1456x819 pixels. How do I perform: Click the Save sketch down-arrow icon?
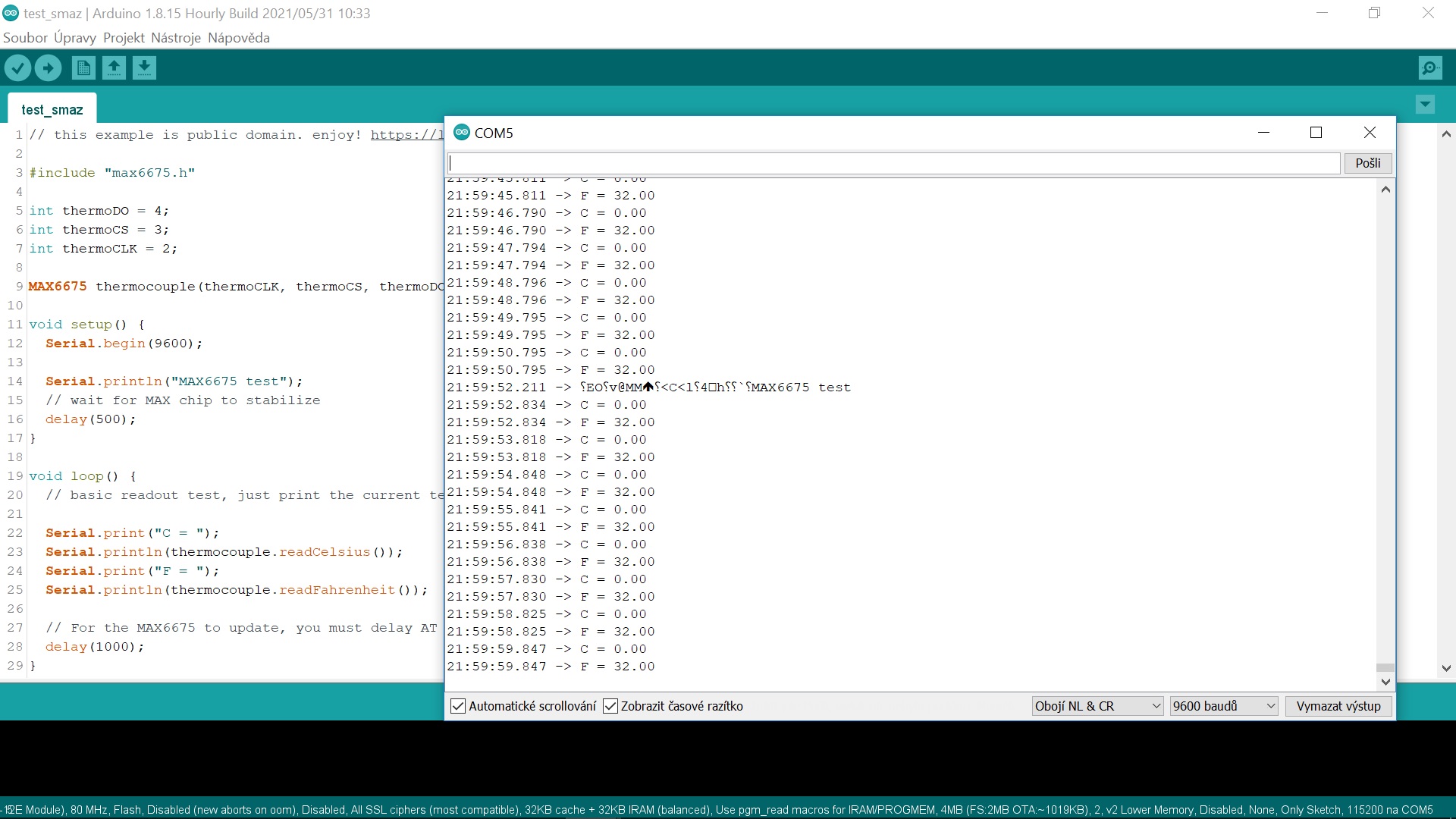[144, 68]
